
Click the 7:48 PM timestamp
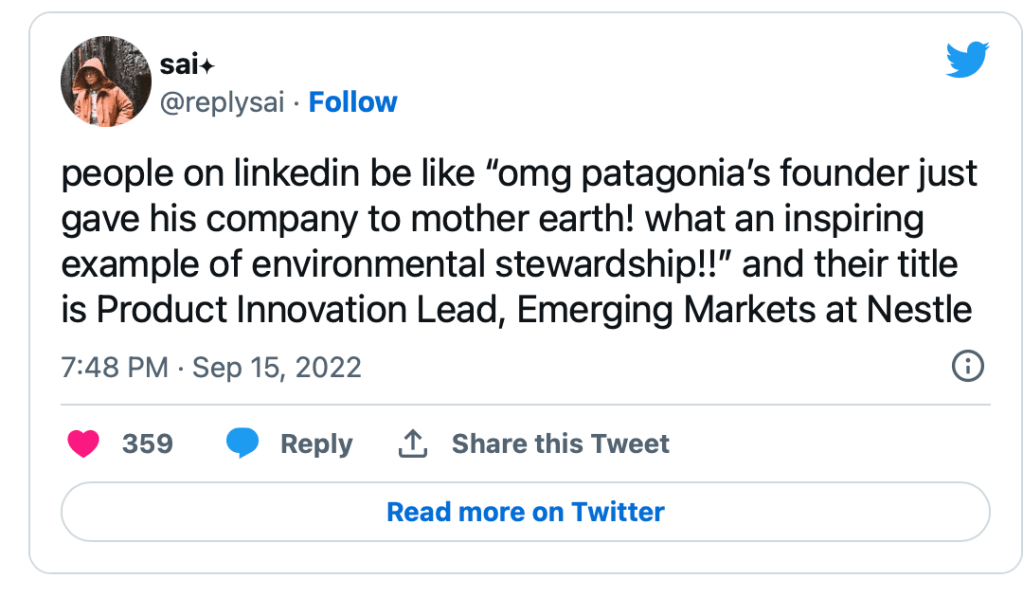114,367
